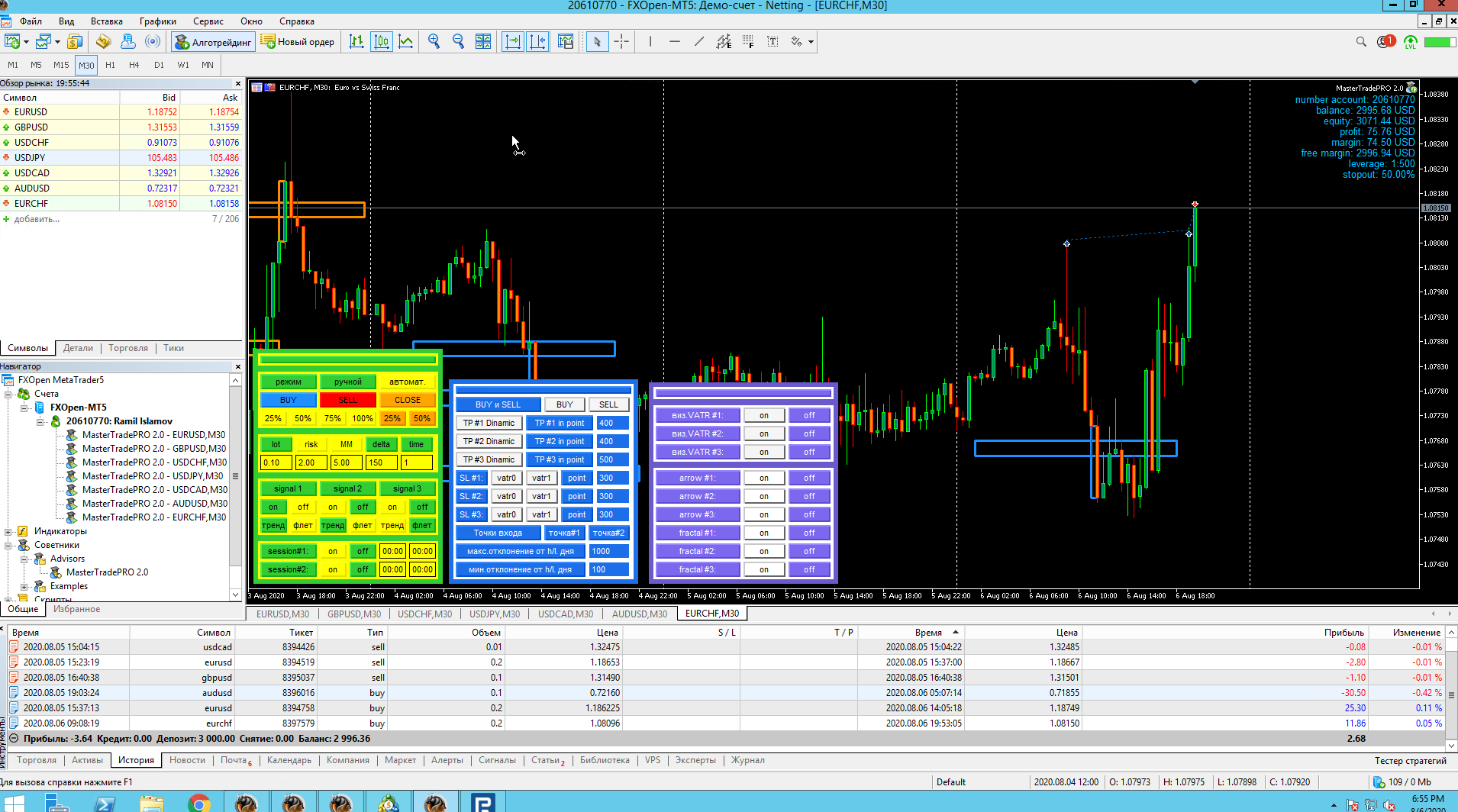Select the trendline drawing tool
Screen dimensions: 1458x812
coord(699,42)
